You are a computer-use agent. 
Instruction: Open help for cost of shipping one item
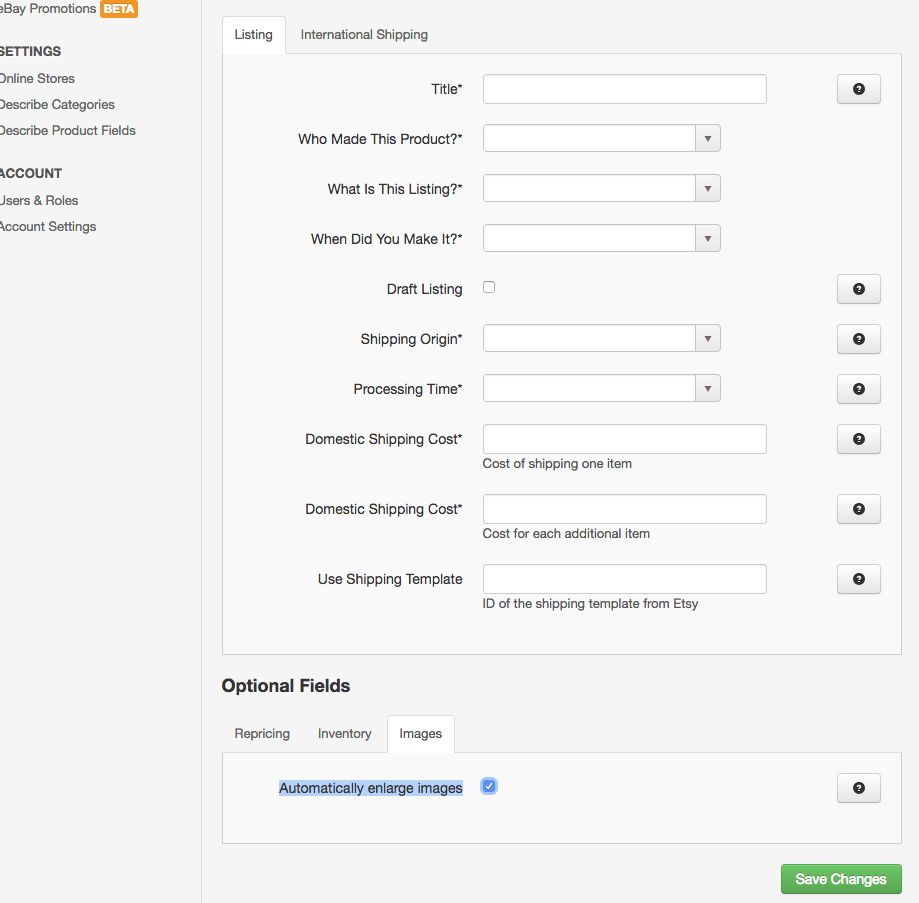click(859, 439)
